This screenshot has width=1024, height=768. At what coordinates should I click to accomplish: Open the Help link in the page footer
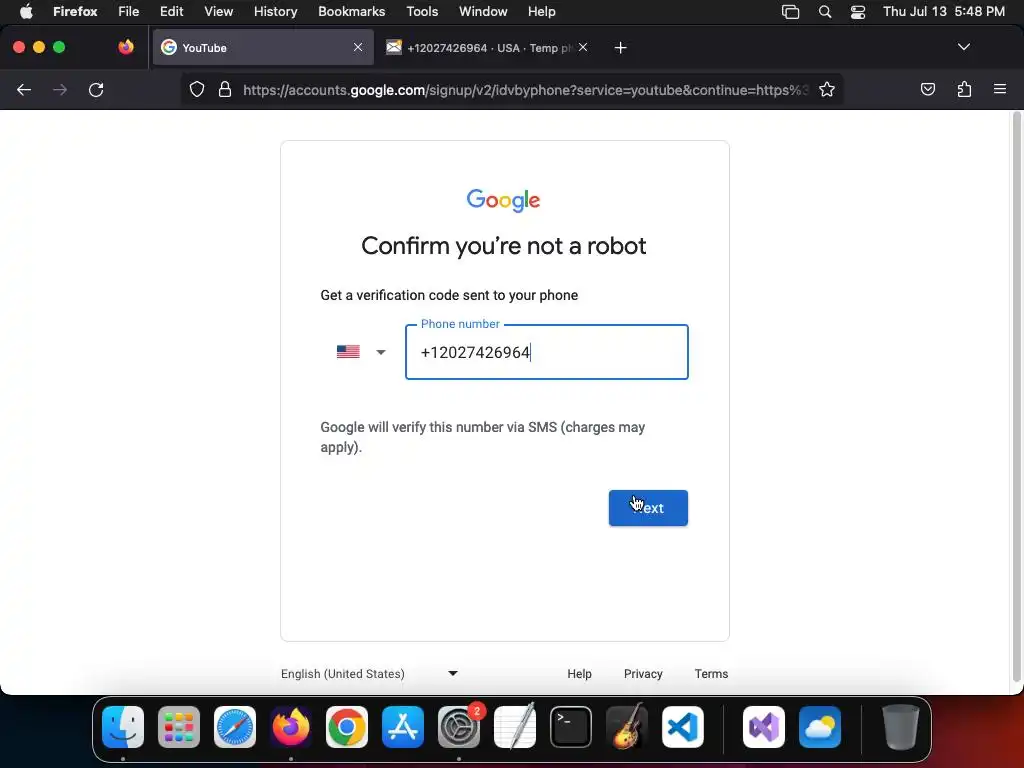tap(579, 673)
